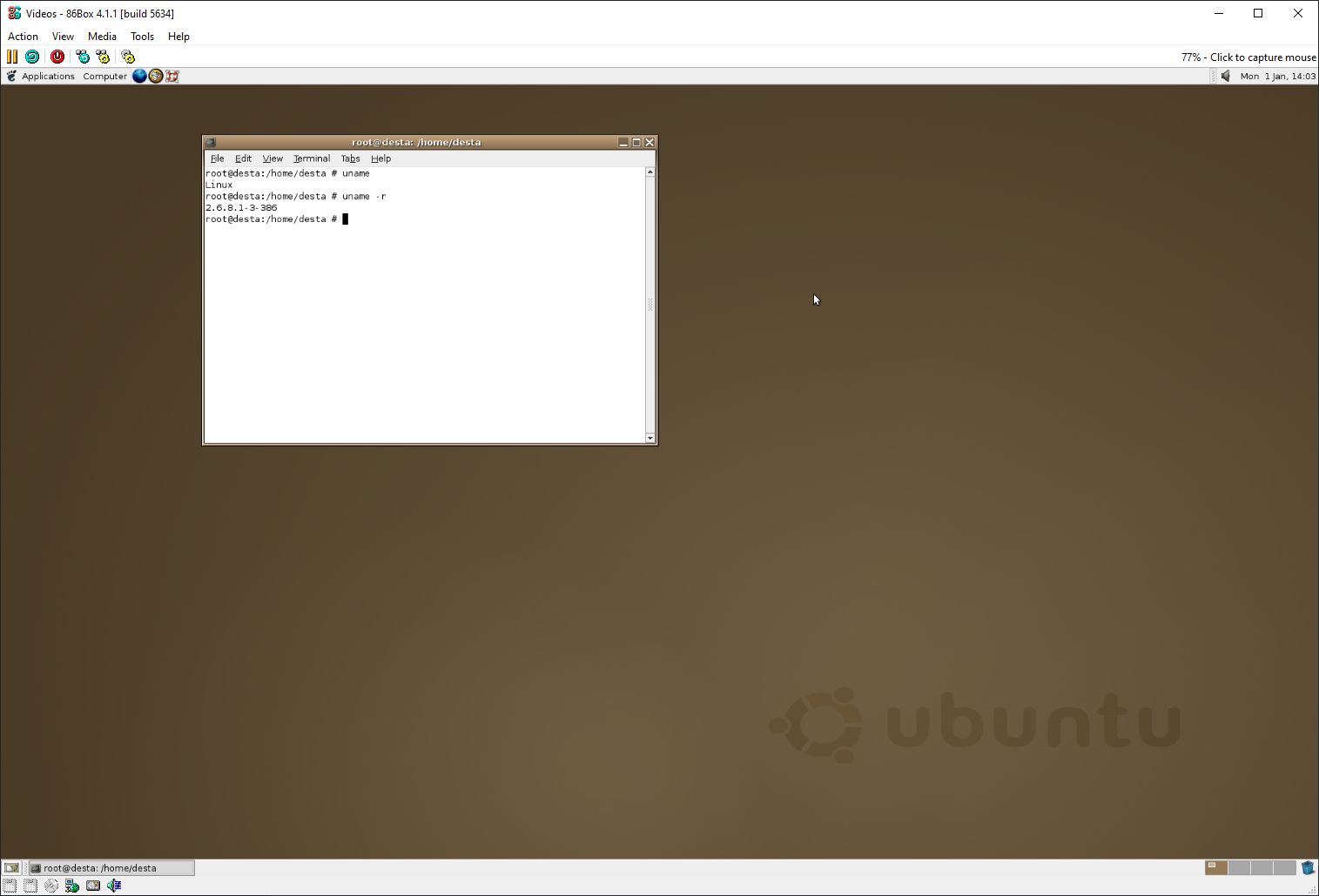Open the mail client panel icon

[156, 76]
